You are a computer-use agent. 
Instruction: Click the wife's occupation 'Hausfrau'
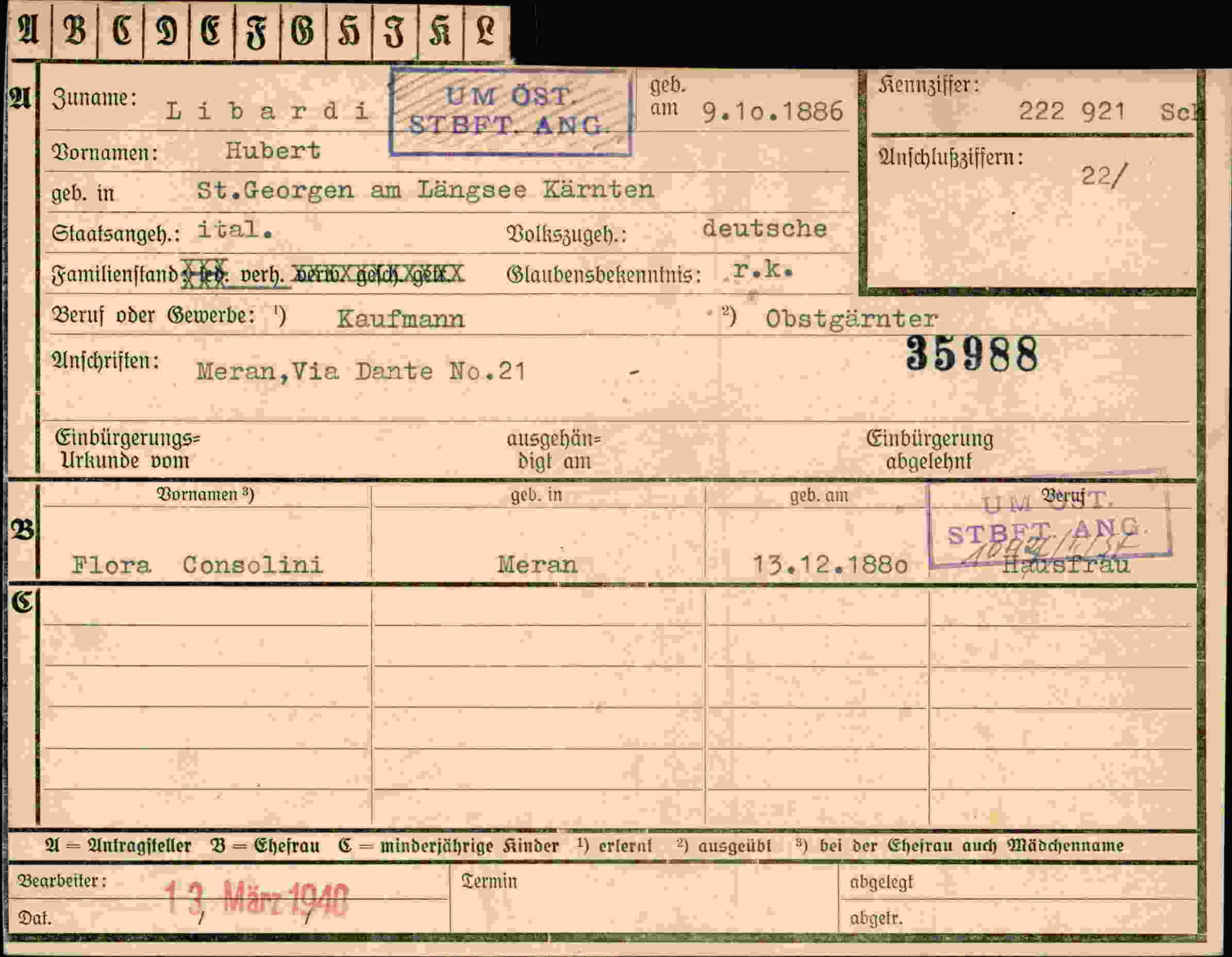coord(1066,564)
